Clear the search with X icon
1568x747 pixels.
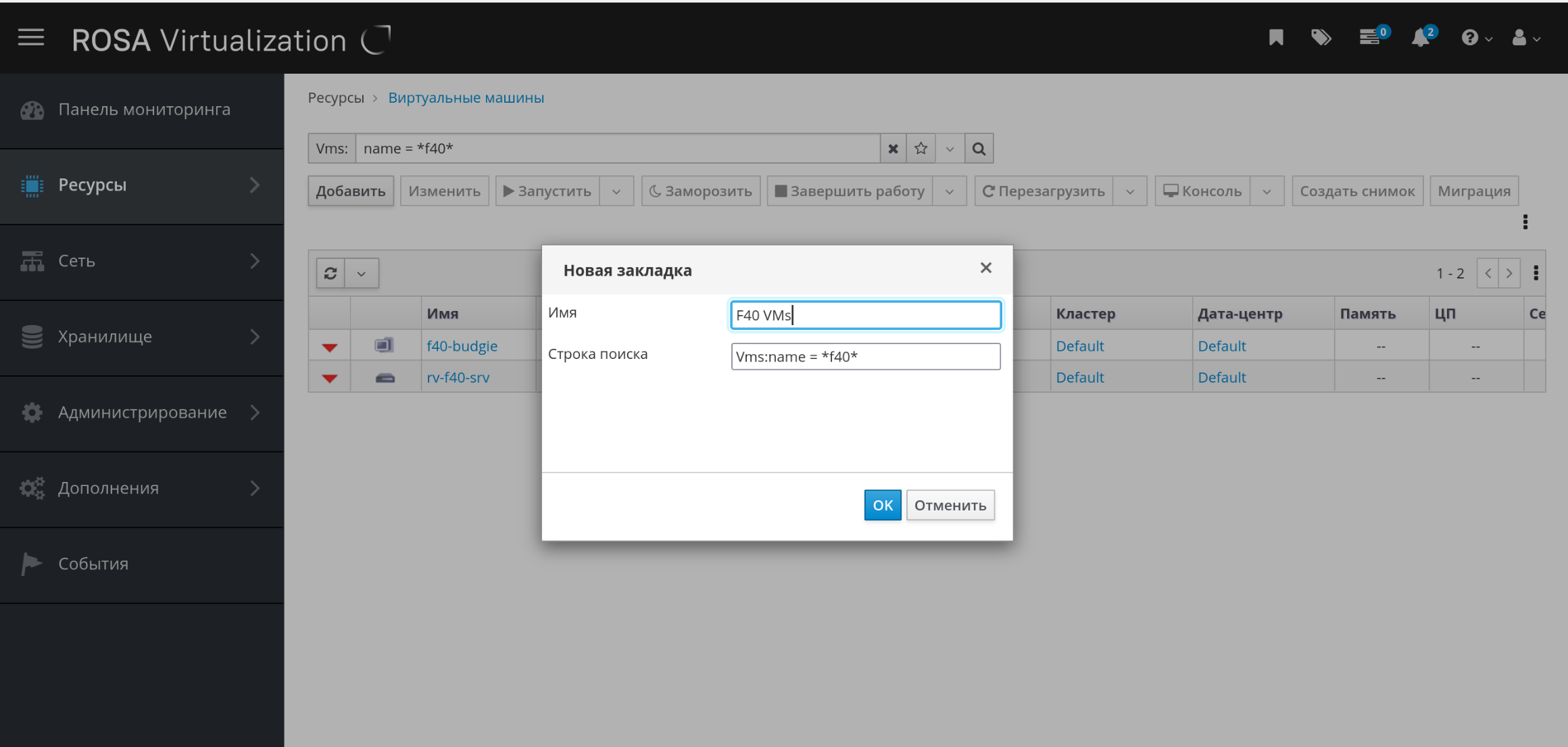[893, 149]
